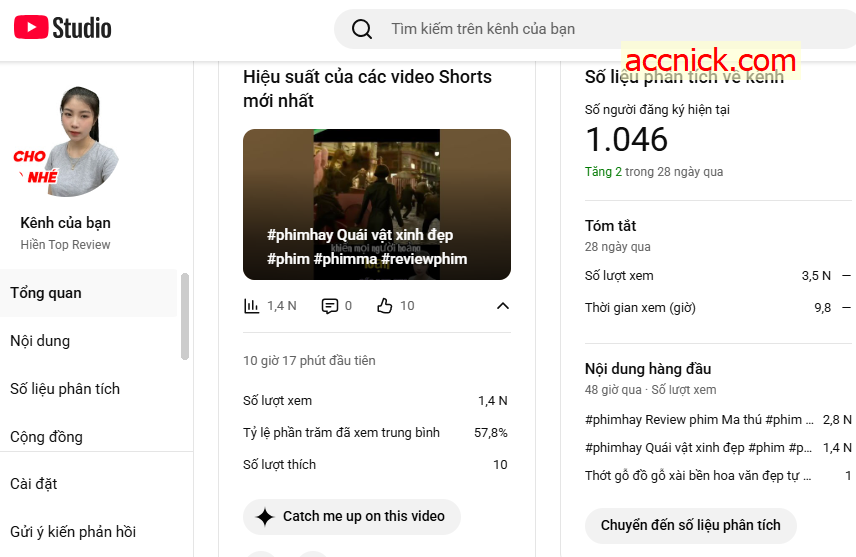Click Tỷ lệ phần trăm đã xem trung bình row
The width and height of the screenshot is (856, 557).
375,432
